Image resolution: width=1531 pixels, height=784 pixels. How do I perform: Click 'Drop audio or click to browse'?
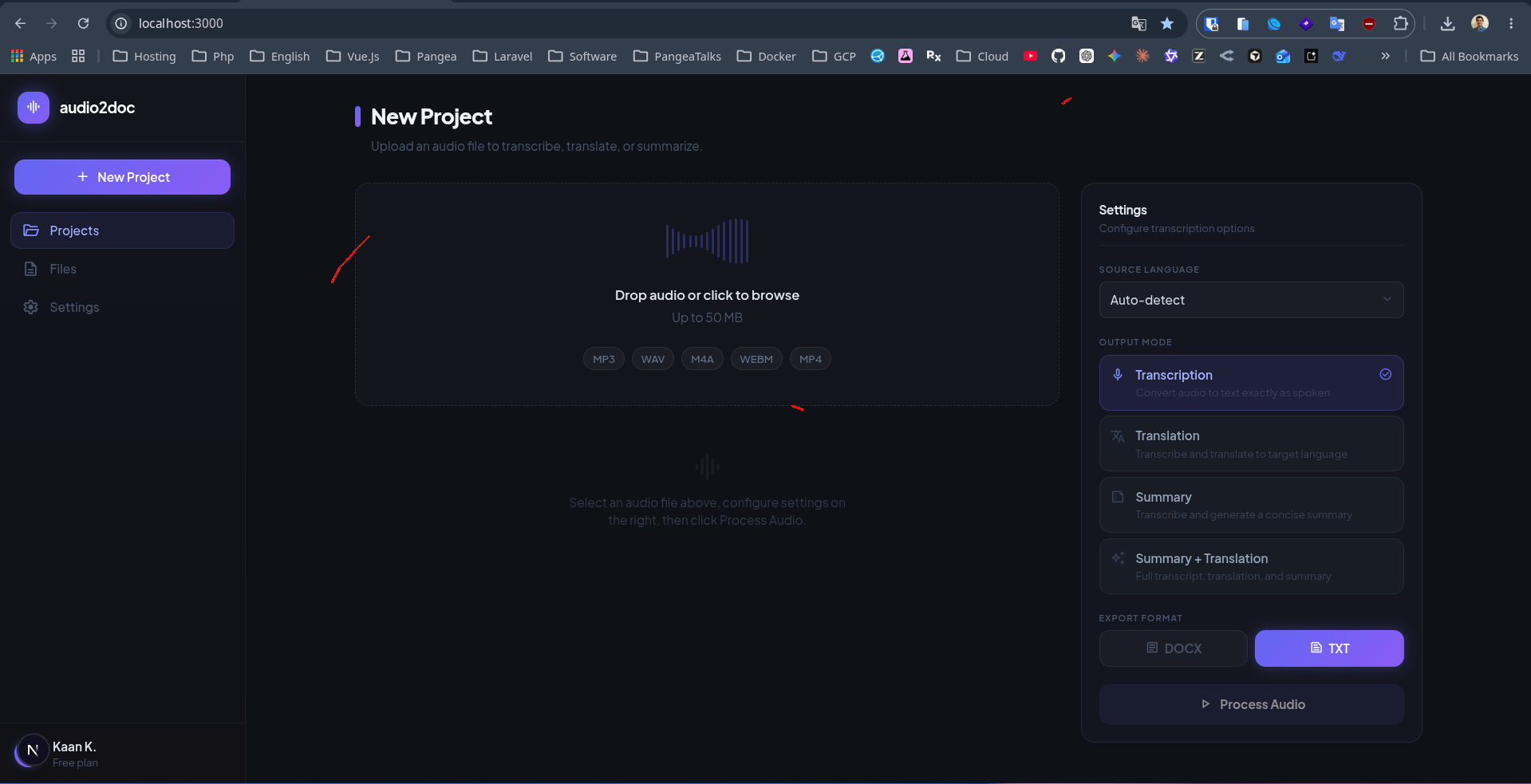coord(707,295)
